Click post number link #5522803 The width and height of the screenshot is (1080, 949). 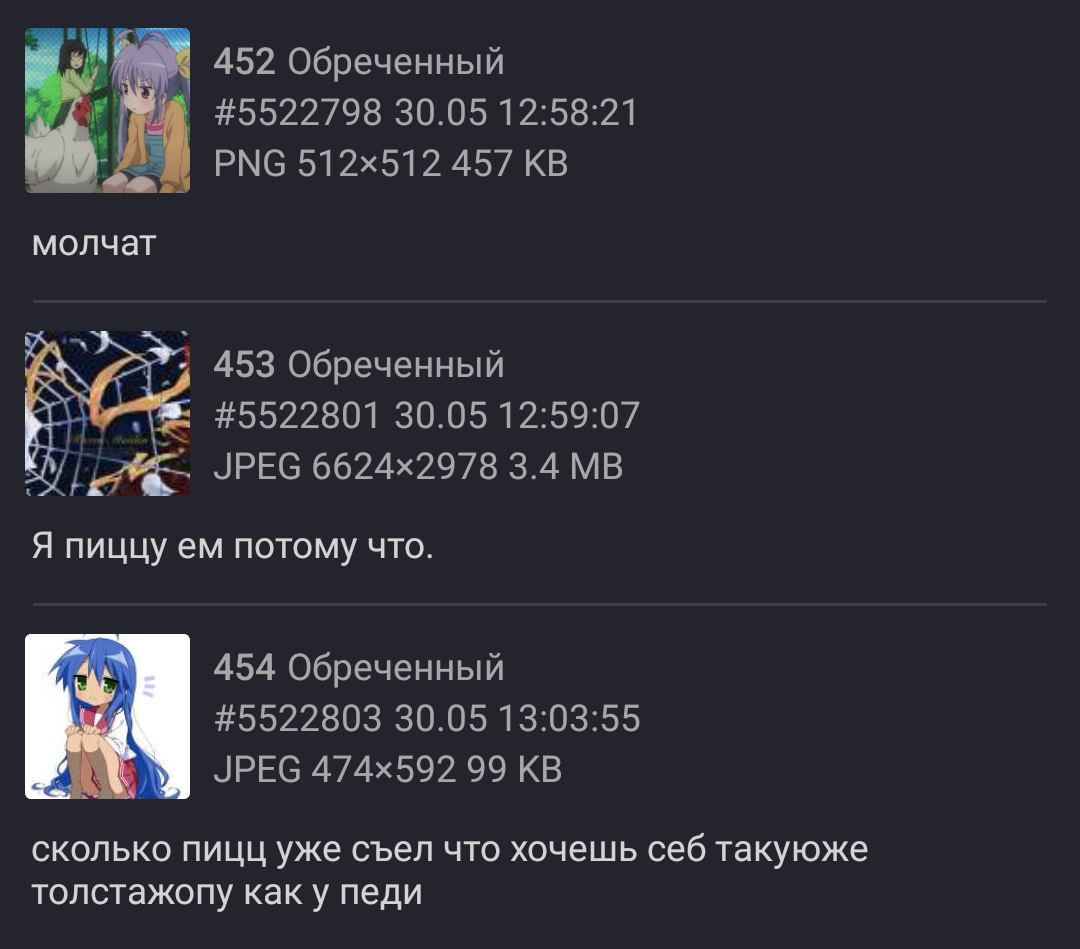tap(298, 718)
